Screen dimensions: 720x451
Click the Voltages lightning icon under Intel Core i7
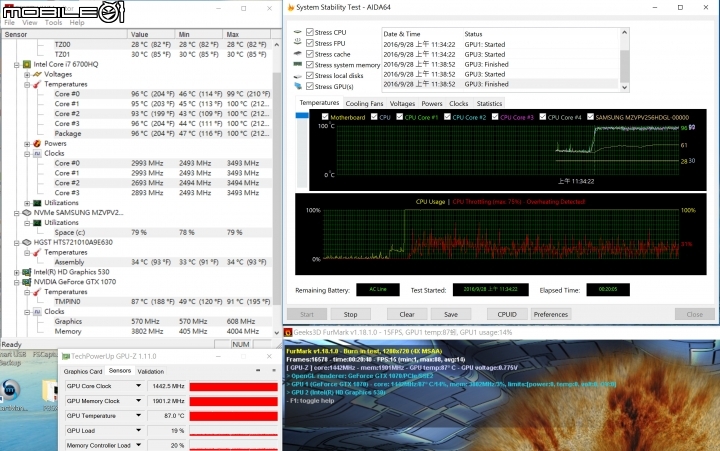(37, 74)
